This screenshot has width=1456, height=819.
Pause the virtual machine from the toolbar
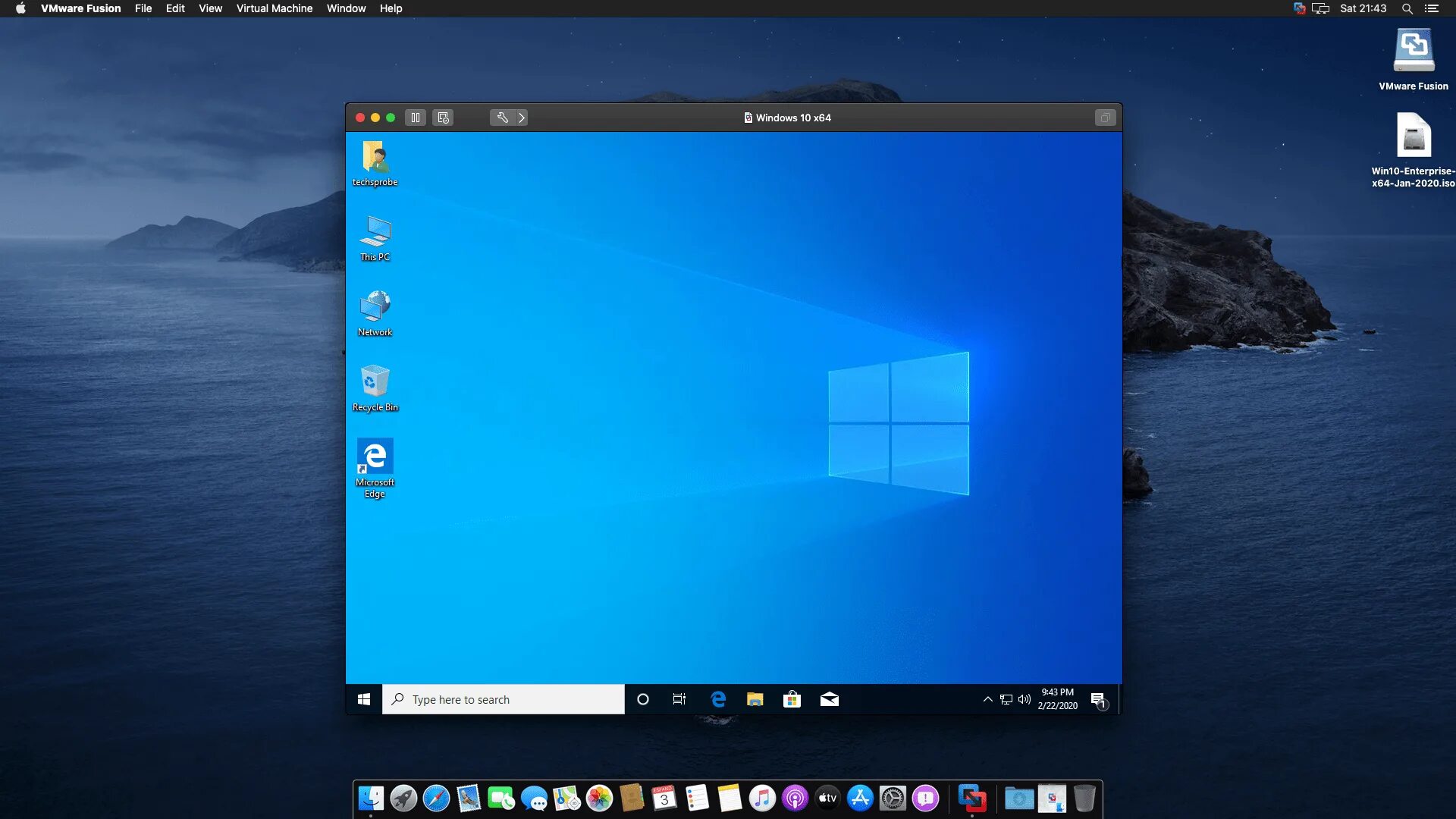coord(416,118)
